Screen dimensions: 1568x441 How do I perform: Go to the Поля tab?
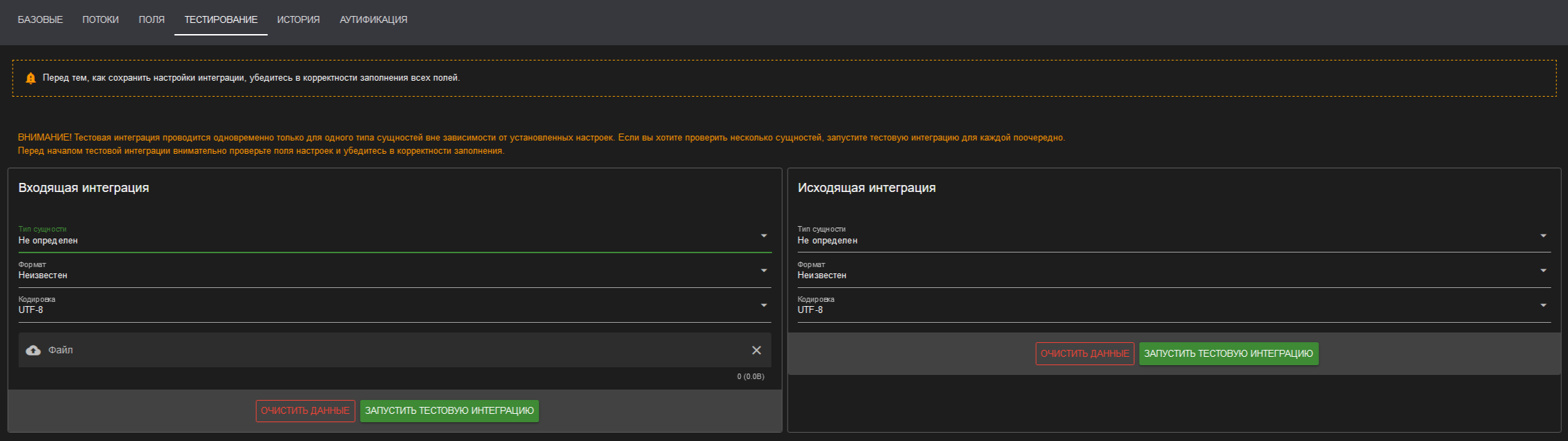[152, 19]
